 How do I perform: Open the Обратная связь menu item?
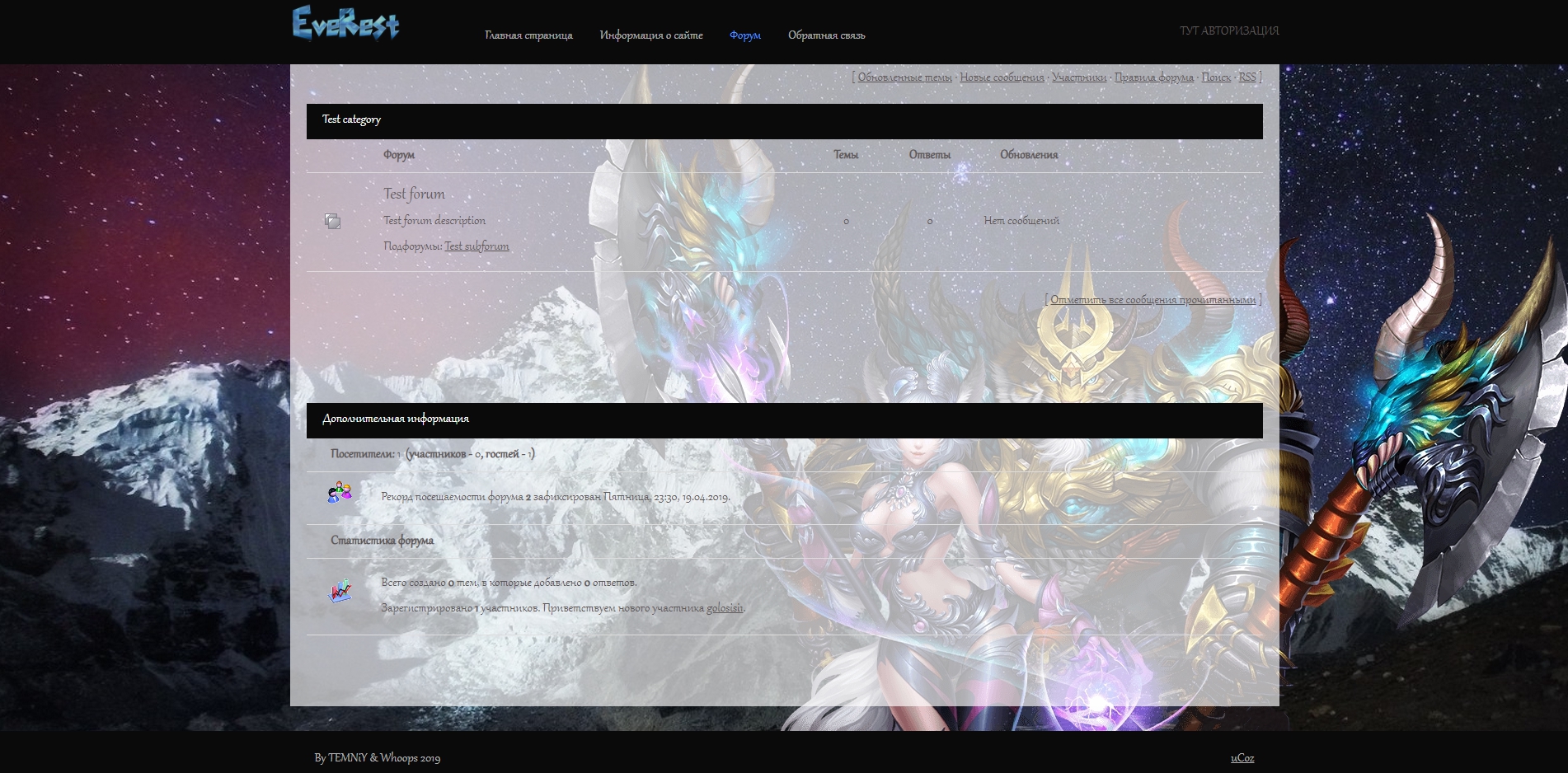click(x=826, y=35)
